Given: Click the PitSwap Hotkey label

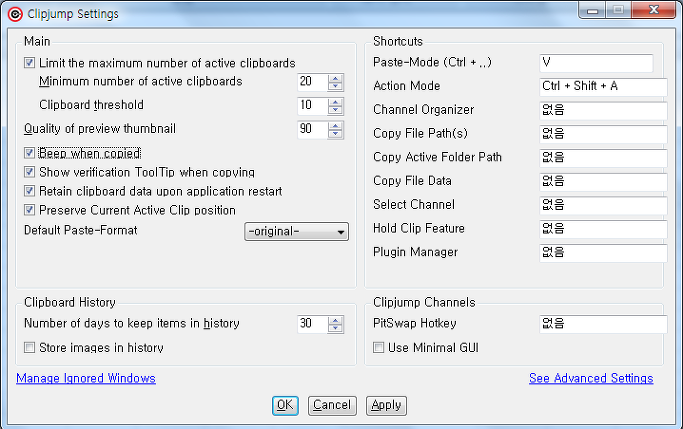Looking at the screenshot, I should [x=415, y=323].
